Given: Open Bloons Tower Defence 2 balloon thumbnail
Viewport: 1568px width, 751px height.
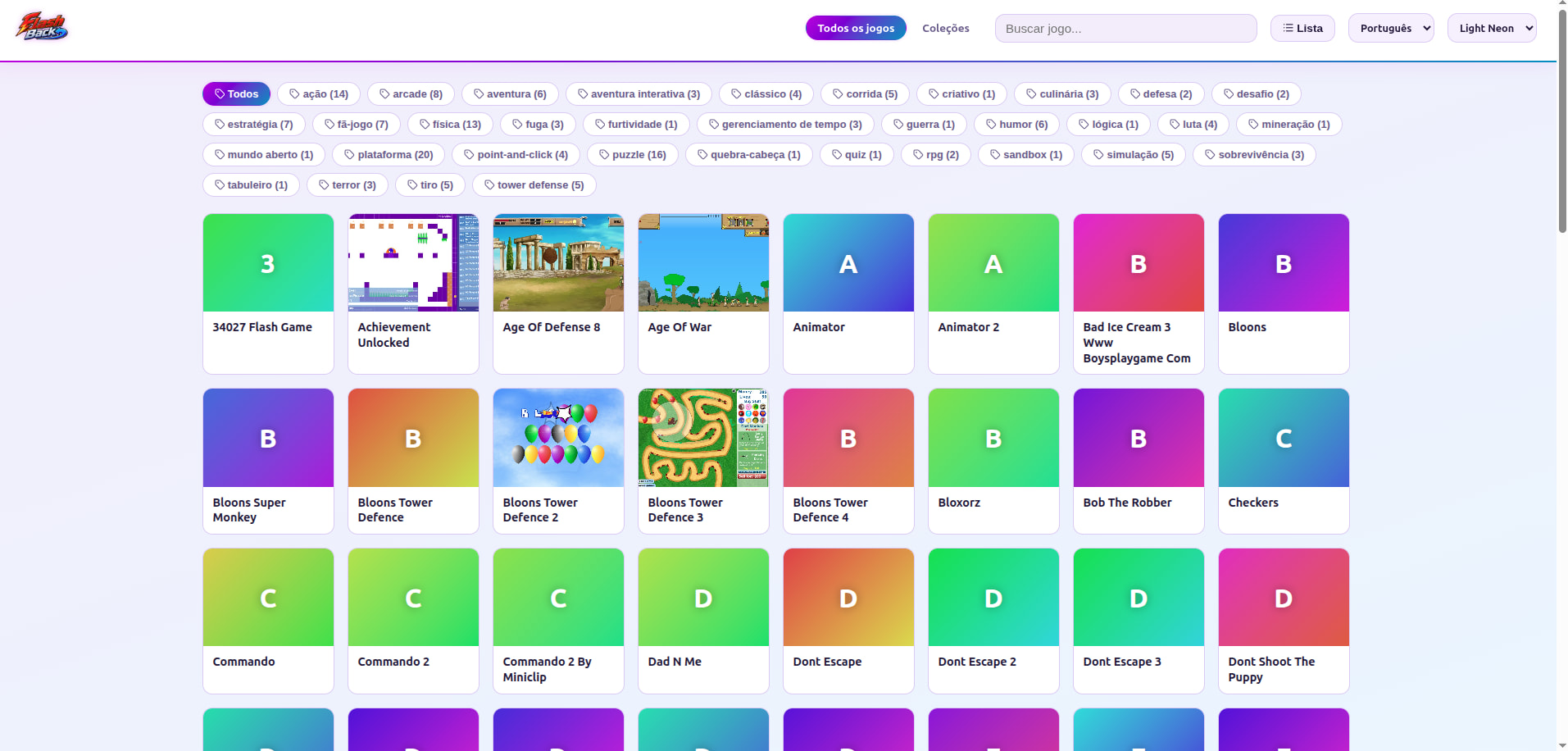Looking at the screenshot, I should point(558,438).
